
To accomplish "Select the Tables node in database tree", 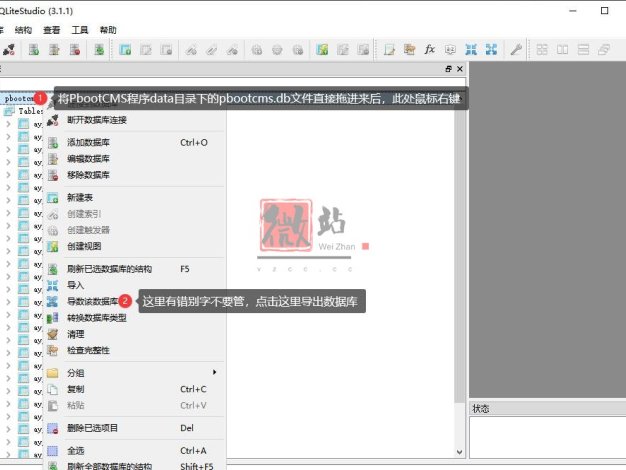I will [30, 111].
